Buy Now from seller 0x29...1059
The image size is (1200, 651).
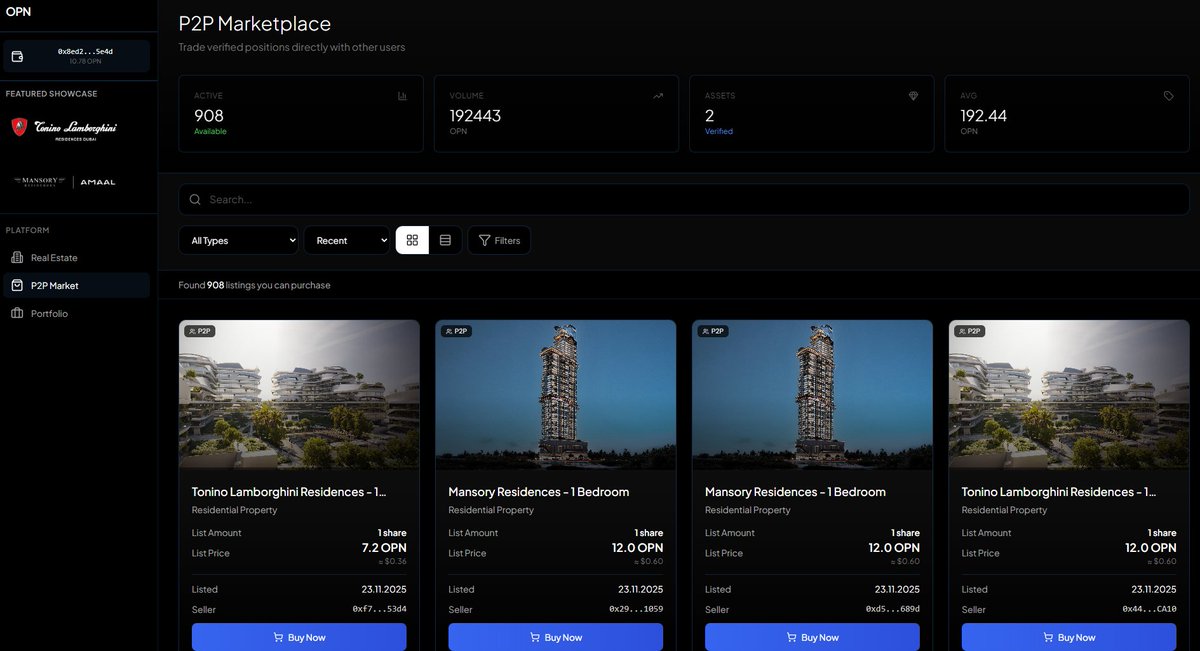click(x=555, y=637)
